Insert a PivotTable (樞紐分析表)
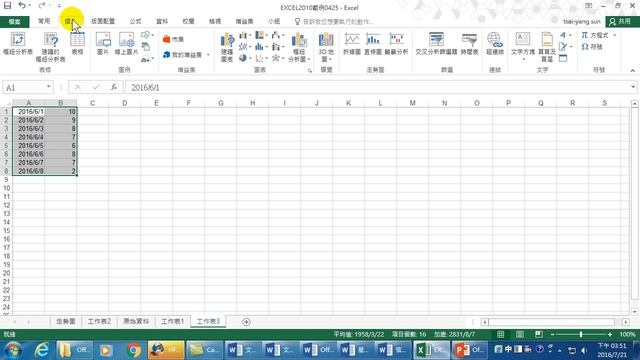Viewport: 640px width, 360px height. point(18,44)
